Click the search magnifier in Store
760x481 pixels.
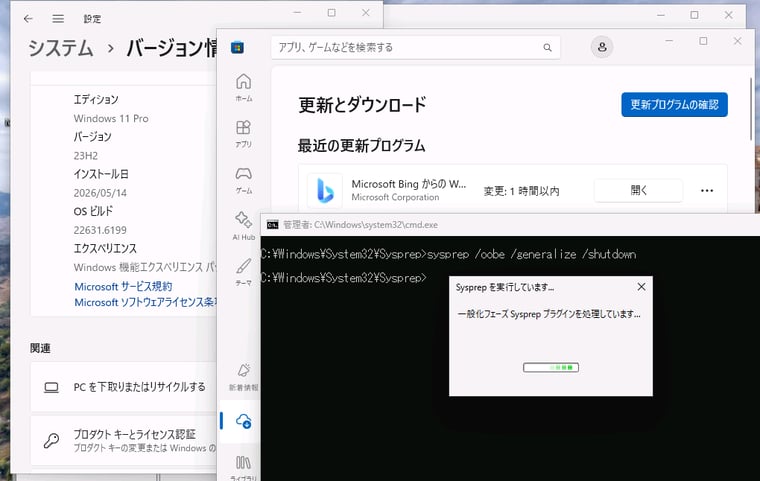pos(547,48)
